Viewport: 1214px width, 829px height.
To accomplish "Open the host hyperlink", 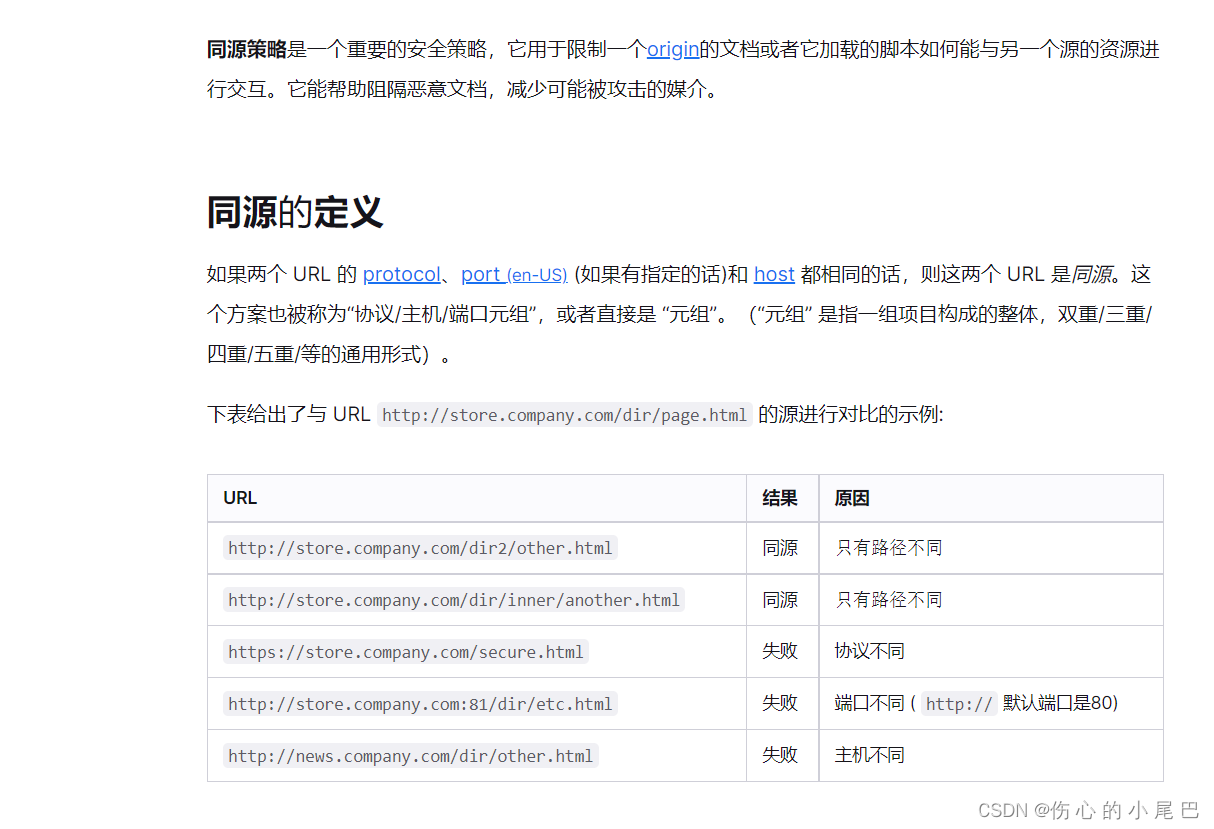I will coord(774,274).
